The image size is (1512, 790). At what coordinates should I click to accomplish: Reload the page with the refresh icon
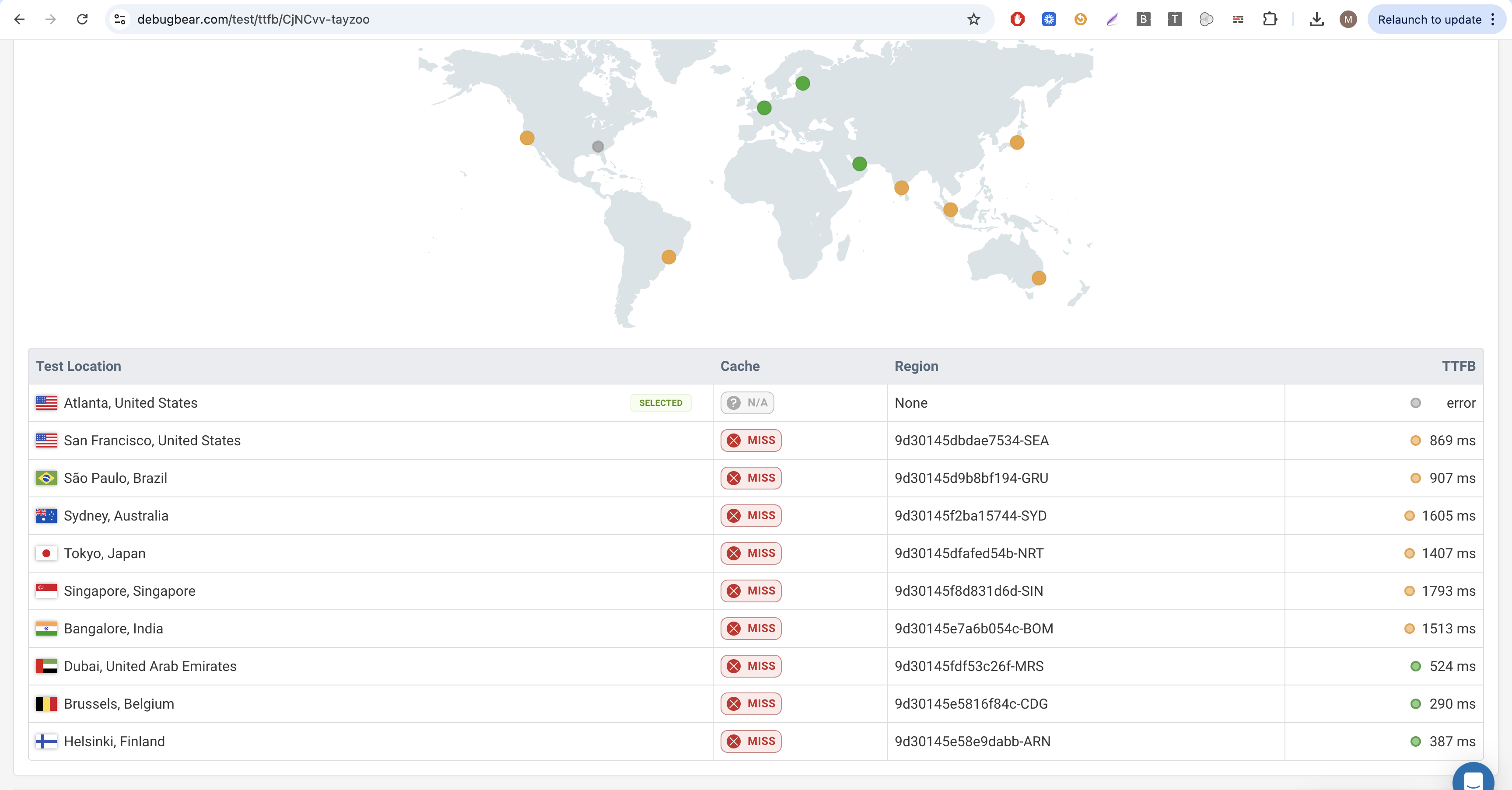[82, 19]
